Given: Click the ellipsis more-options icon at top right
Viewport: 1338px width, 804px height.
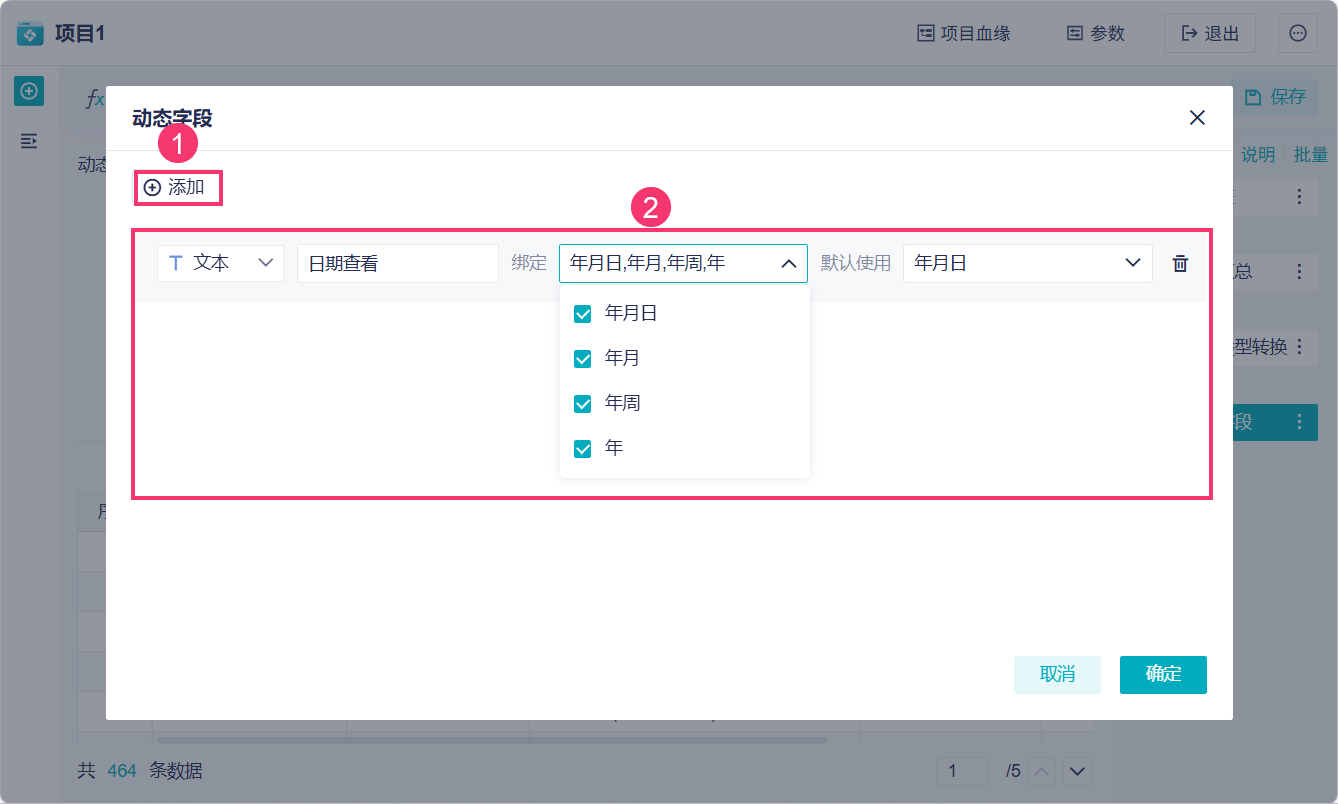Looking at the screenshot, I should (x=1297, y=33).
